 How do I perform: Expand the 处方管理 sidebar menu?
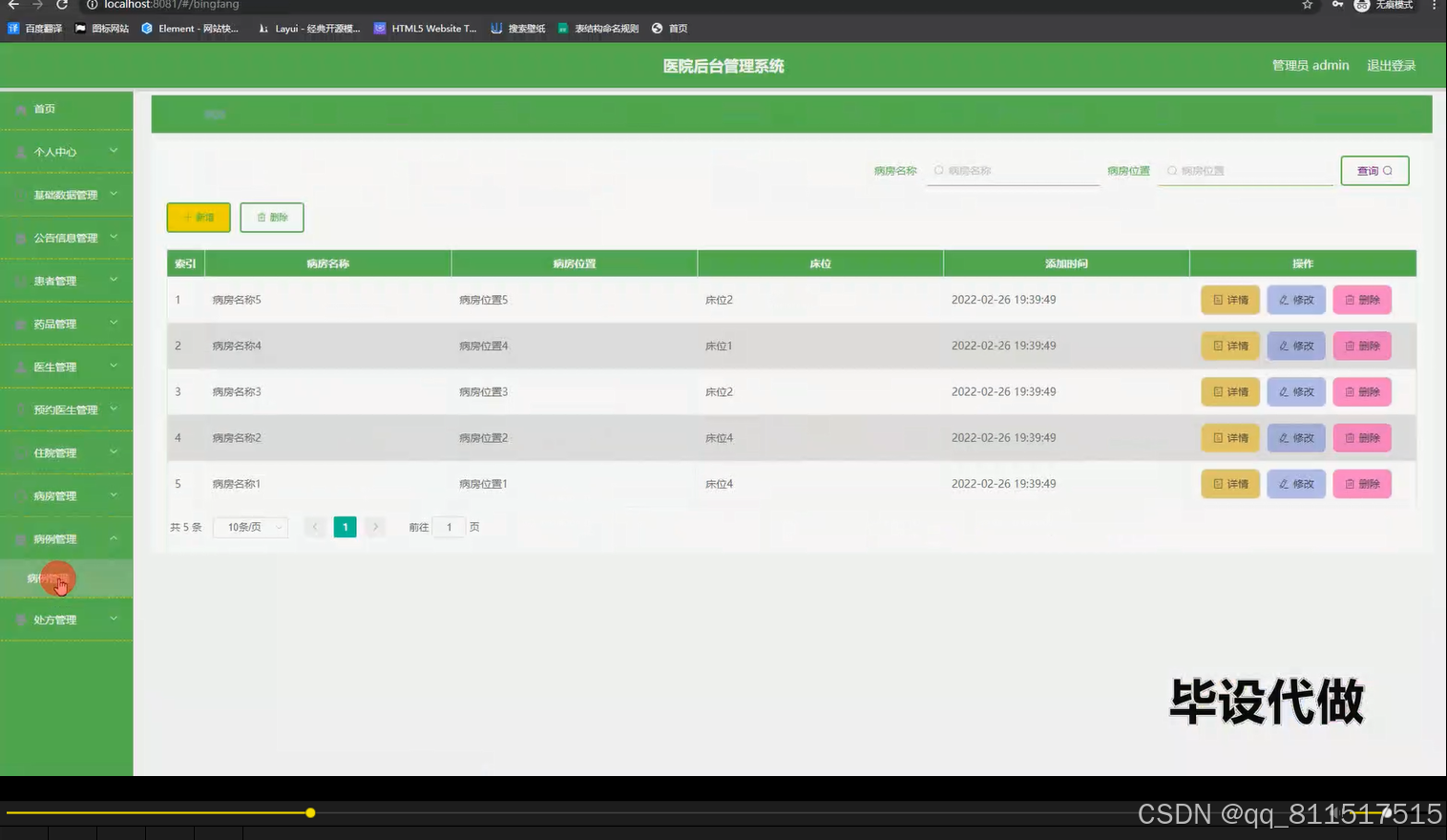[66, 619]
